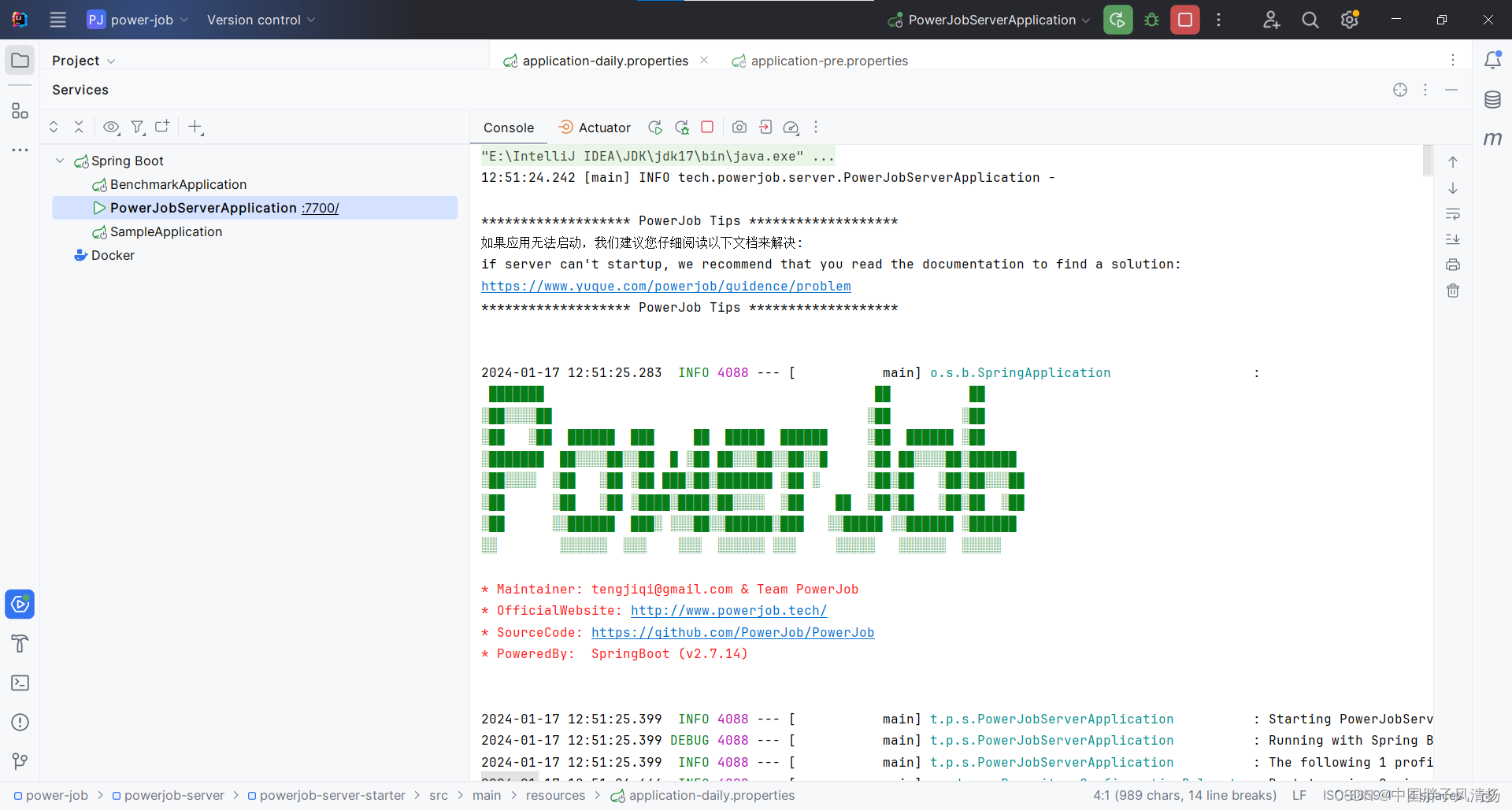Open the Notifications bell

click(x=1492, y=60)
